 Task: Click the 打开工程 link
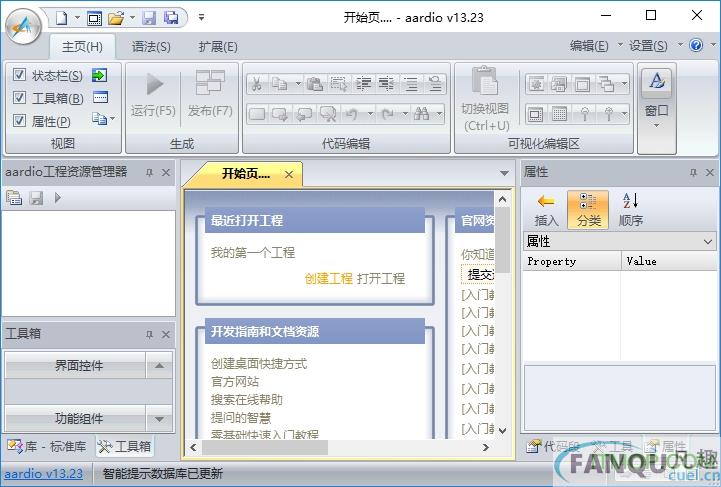point(381,278)
